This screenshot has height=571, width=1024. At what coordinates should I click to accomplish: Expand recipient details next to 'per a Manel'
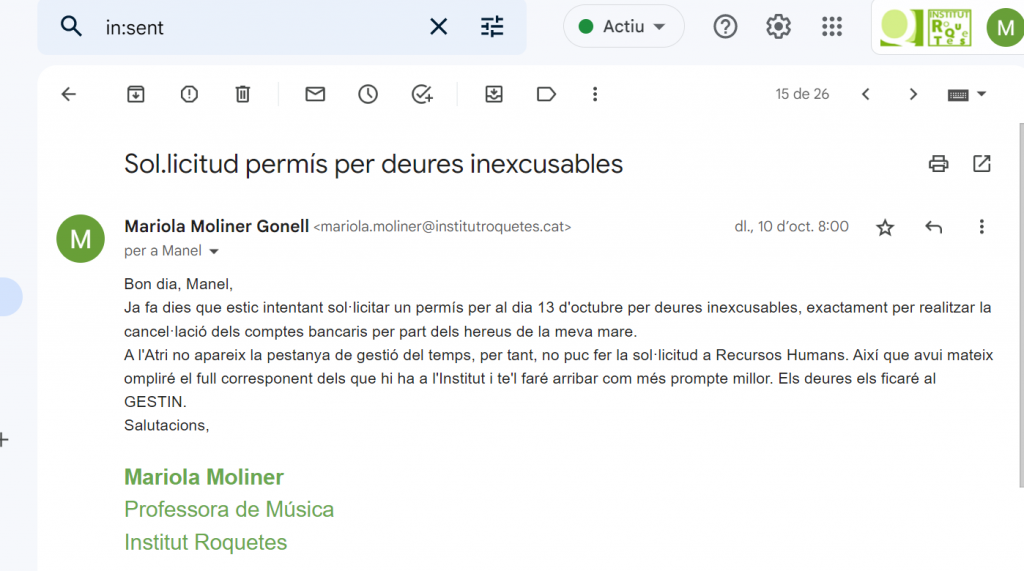214,252
